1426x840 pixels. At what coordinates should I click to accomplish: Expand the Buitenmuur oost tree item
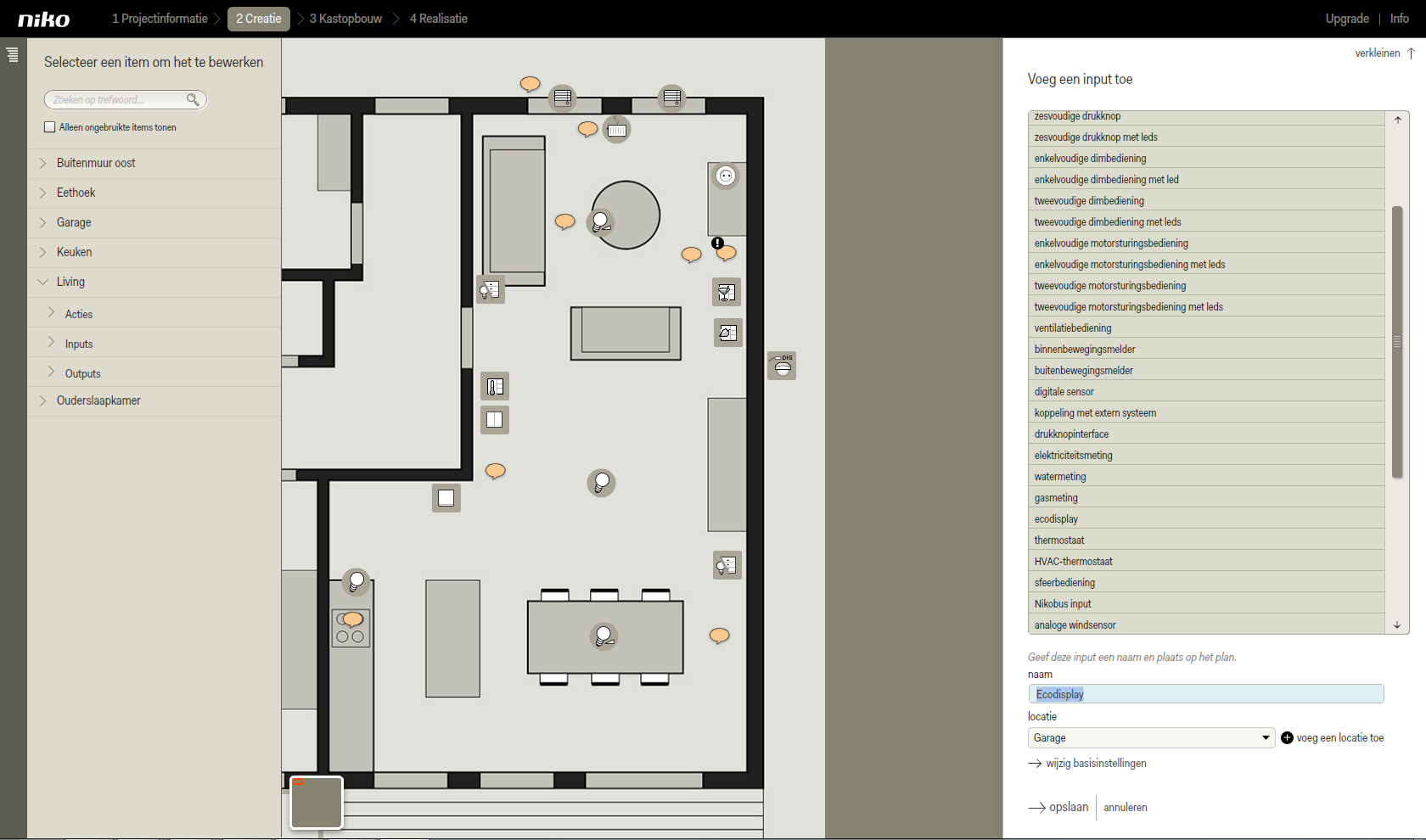coord(42,163)
